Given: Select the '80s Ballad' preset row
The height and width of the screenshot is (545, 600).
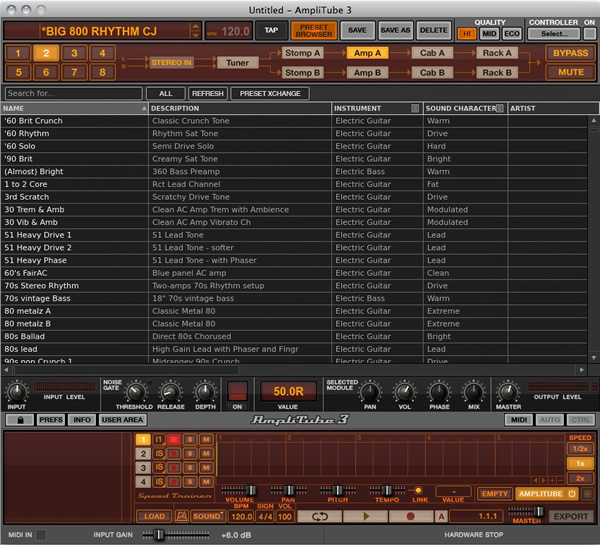Looking at the screenshot, I should [294, 336].
